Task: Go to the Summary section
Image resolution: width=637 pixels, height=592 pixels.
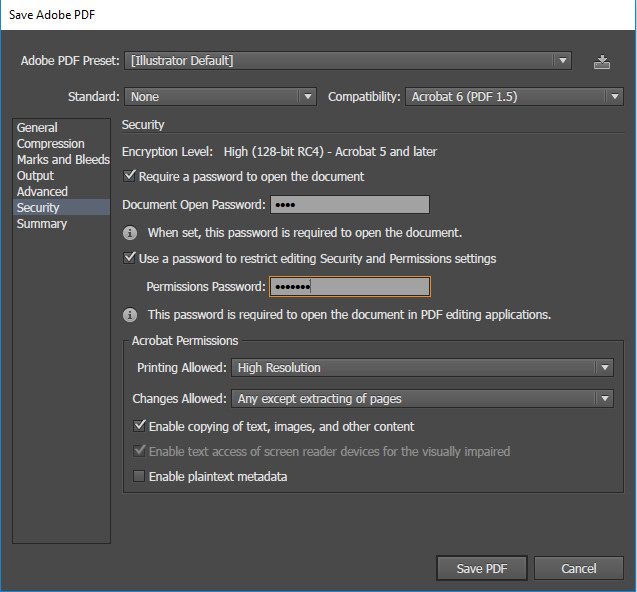Action: tap(42, 224)
